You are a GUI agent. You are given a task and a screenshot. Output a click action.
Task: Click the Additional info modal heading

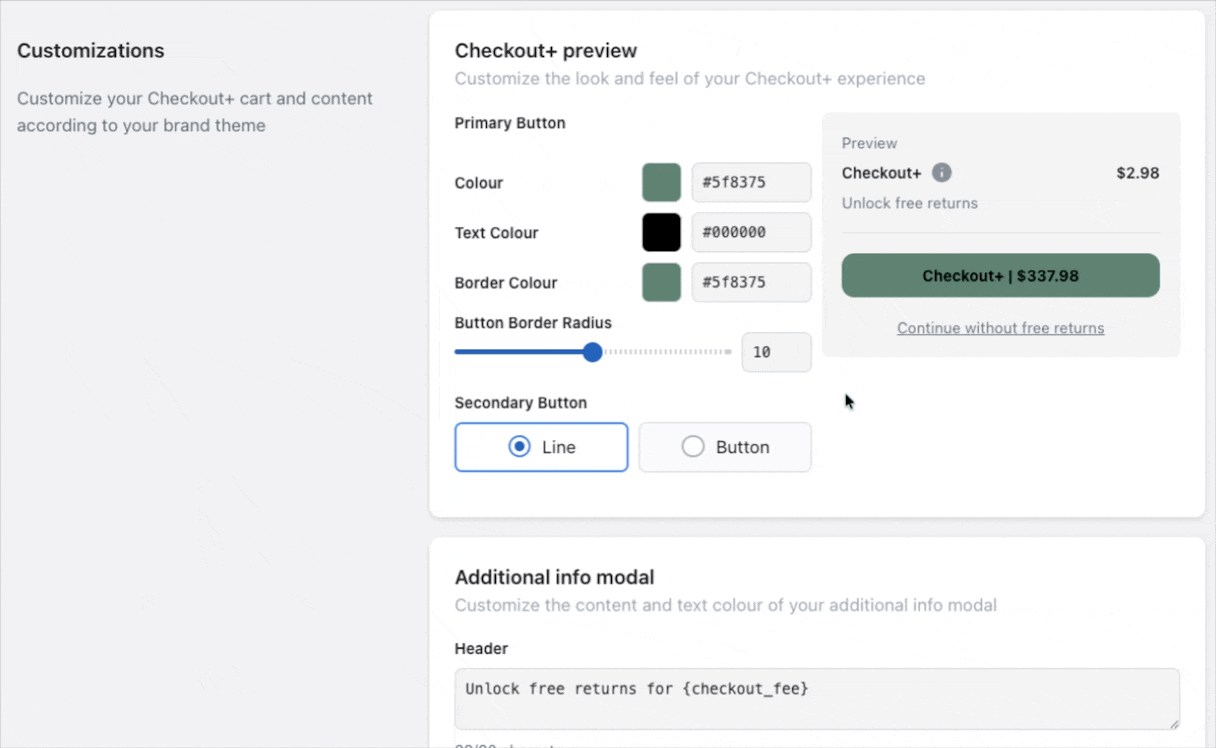click(554, 577)
